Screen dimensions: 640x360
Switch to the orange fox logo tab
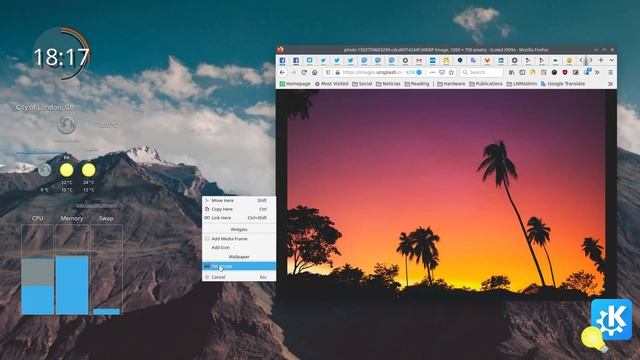click(x=487, y=60)
